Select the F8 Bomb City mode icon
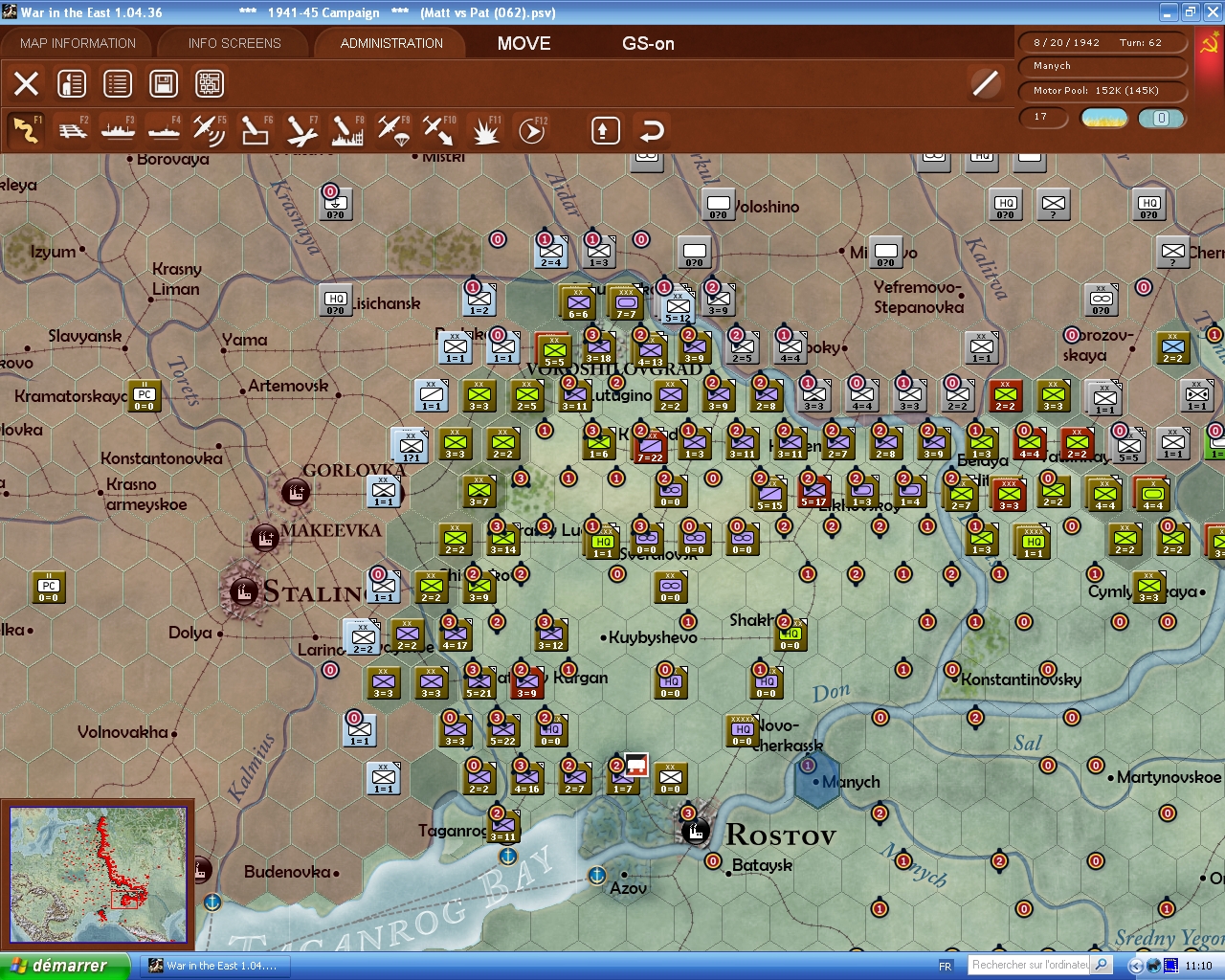Viewport: 1225px width, 980px height. (x=347, y=130)
